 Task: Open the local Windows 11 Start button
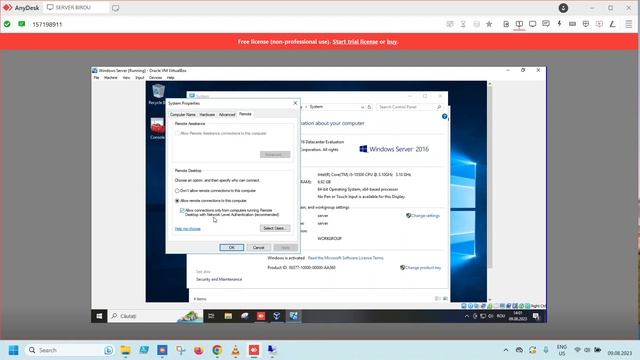pos(13,350)
